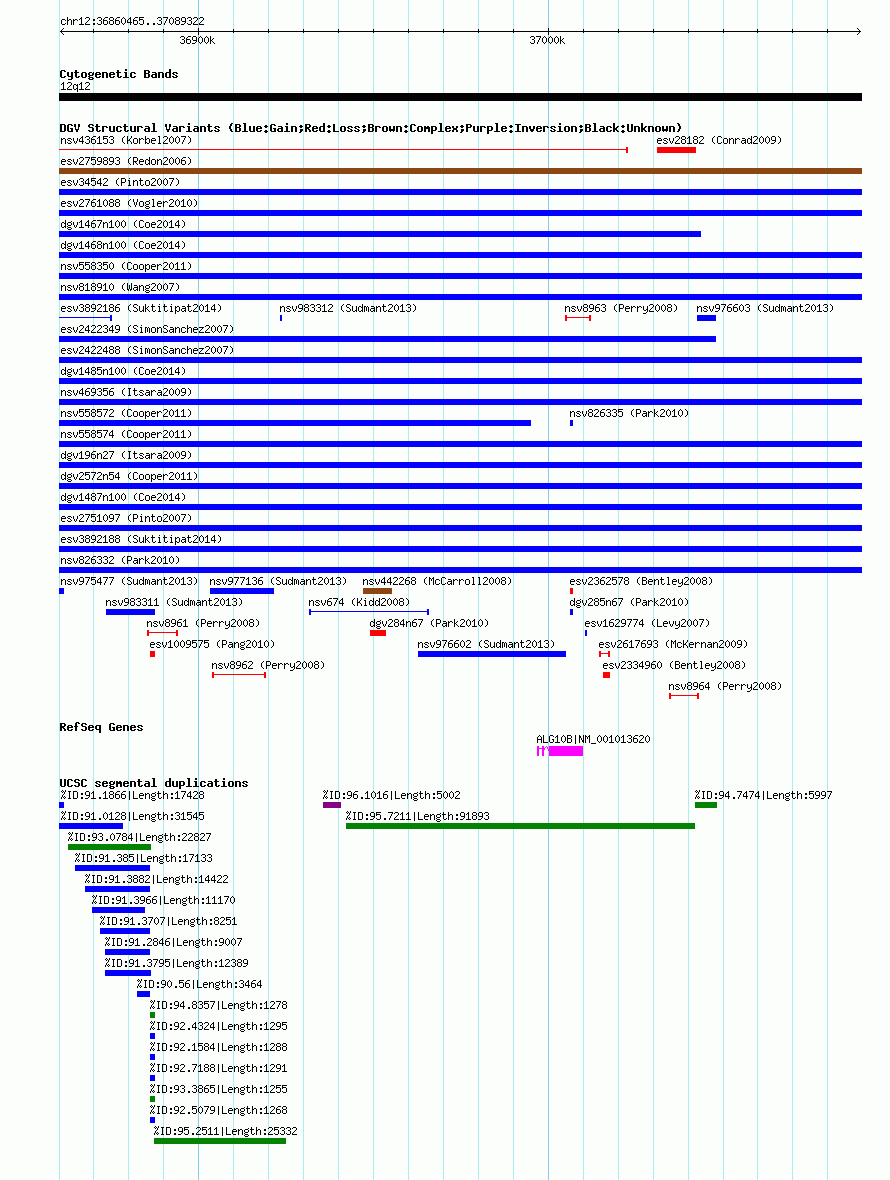Screen dimensions: 890x1180
Task: Click %ID:91.0128|Length:31545 label
Action: [x=132, y=817]
